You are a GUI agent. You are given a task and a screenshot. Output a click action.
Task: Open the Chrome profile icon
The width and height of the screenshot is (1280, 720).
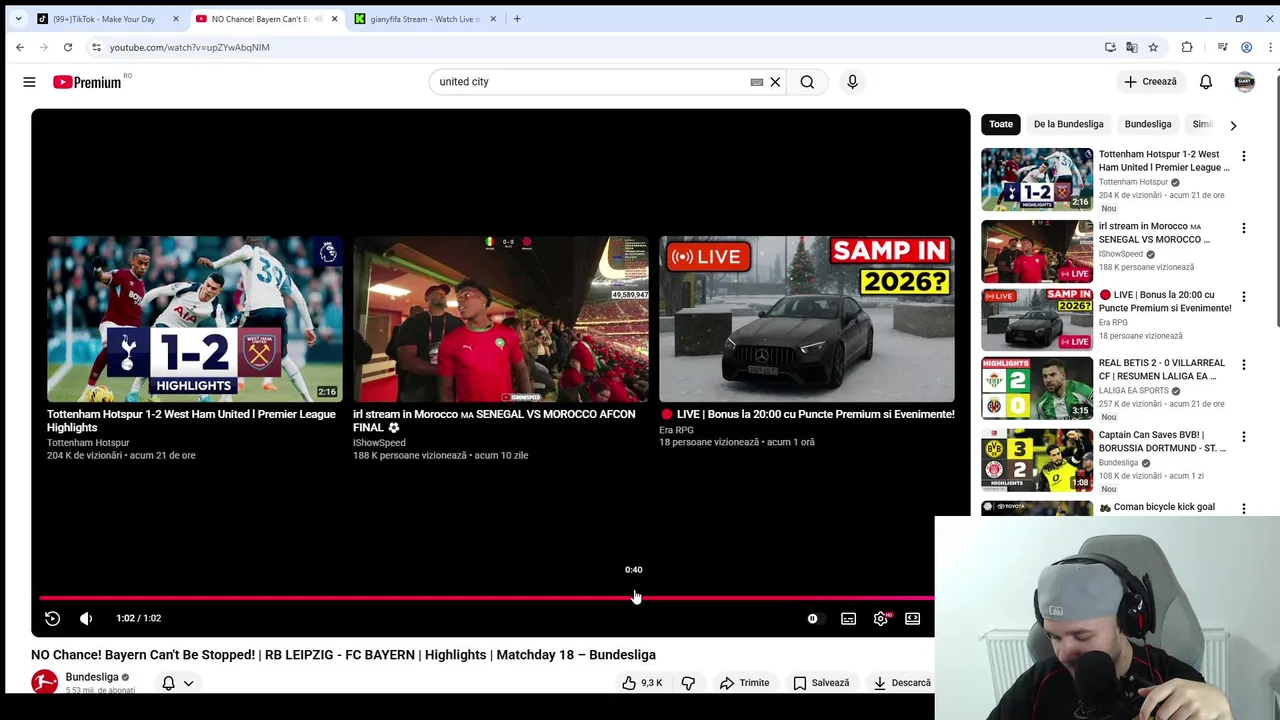[x=1246, y=47]
